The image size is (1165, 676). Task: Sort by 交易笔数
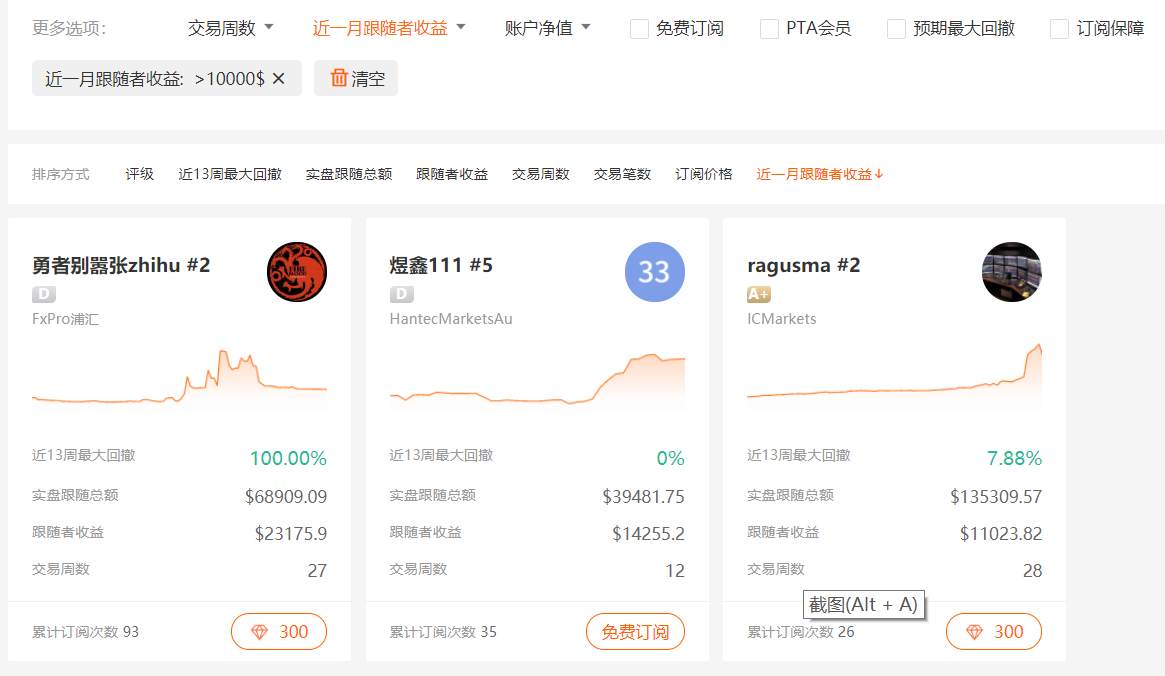(x=623, y=174)
